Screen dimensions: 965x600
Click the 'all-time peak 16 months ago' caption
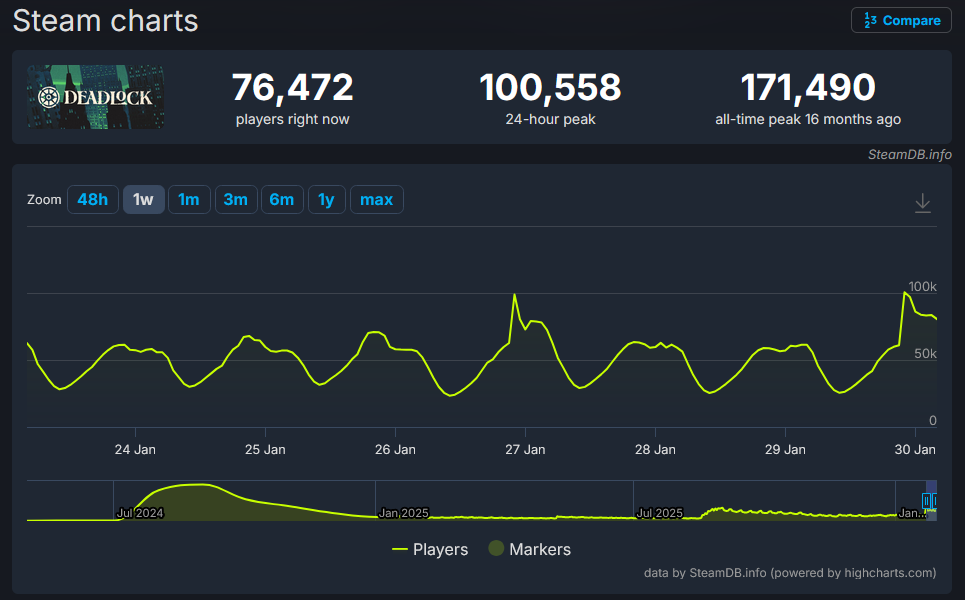point(807,119)
